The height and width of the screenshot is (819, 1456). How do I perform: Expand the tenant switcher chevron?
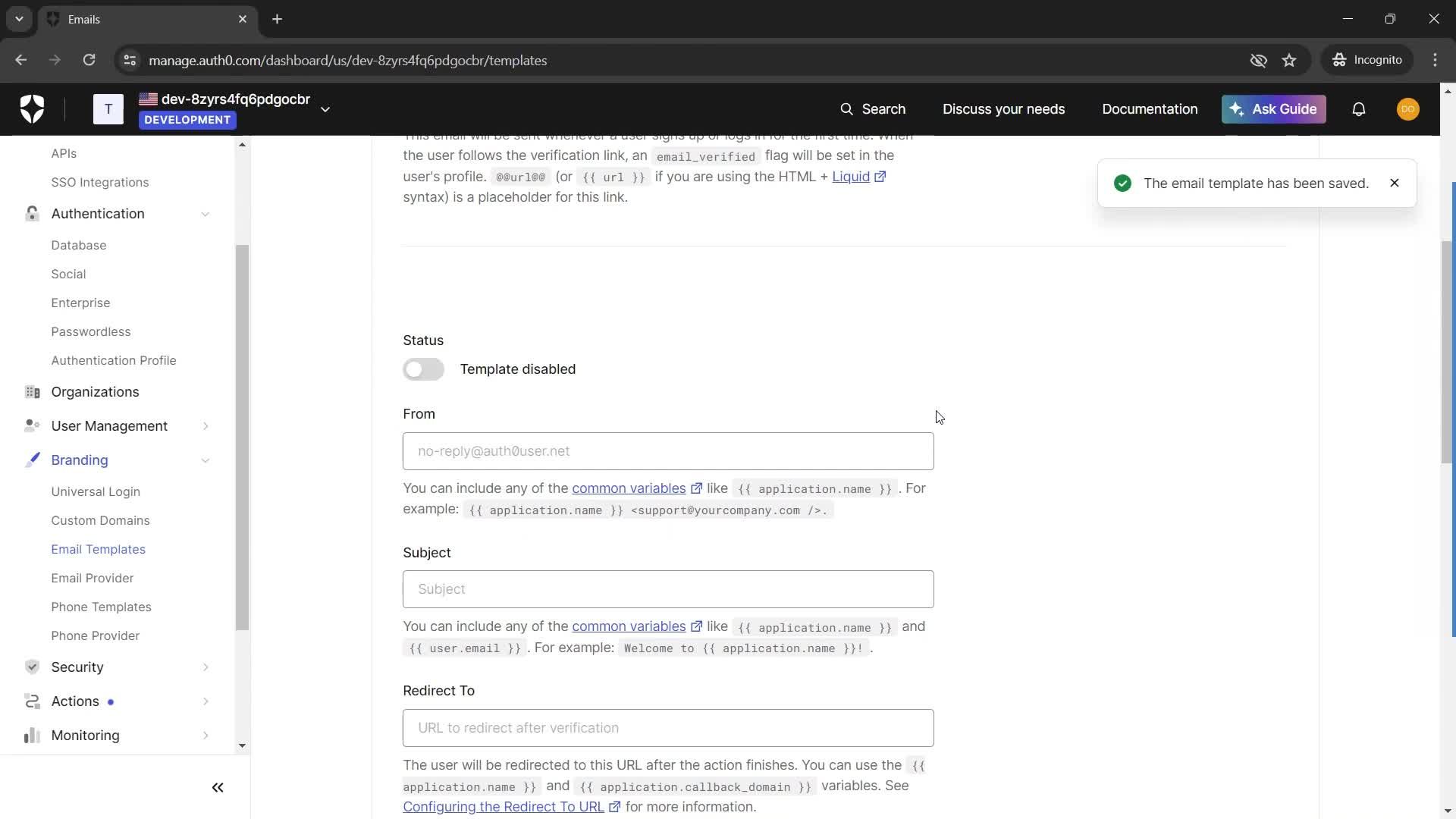[x=325, y=109]
